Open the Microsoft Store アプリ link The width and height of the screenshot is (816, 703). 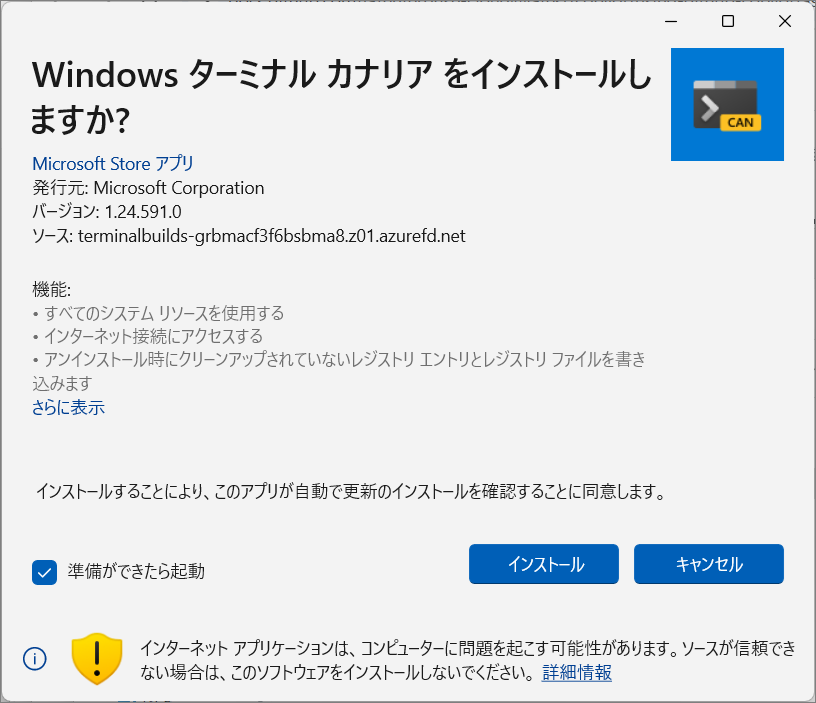tap(113, 163)
